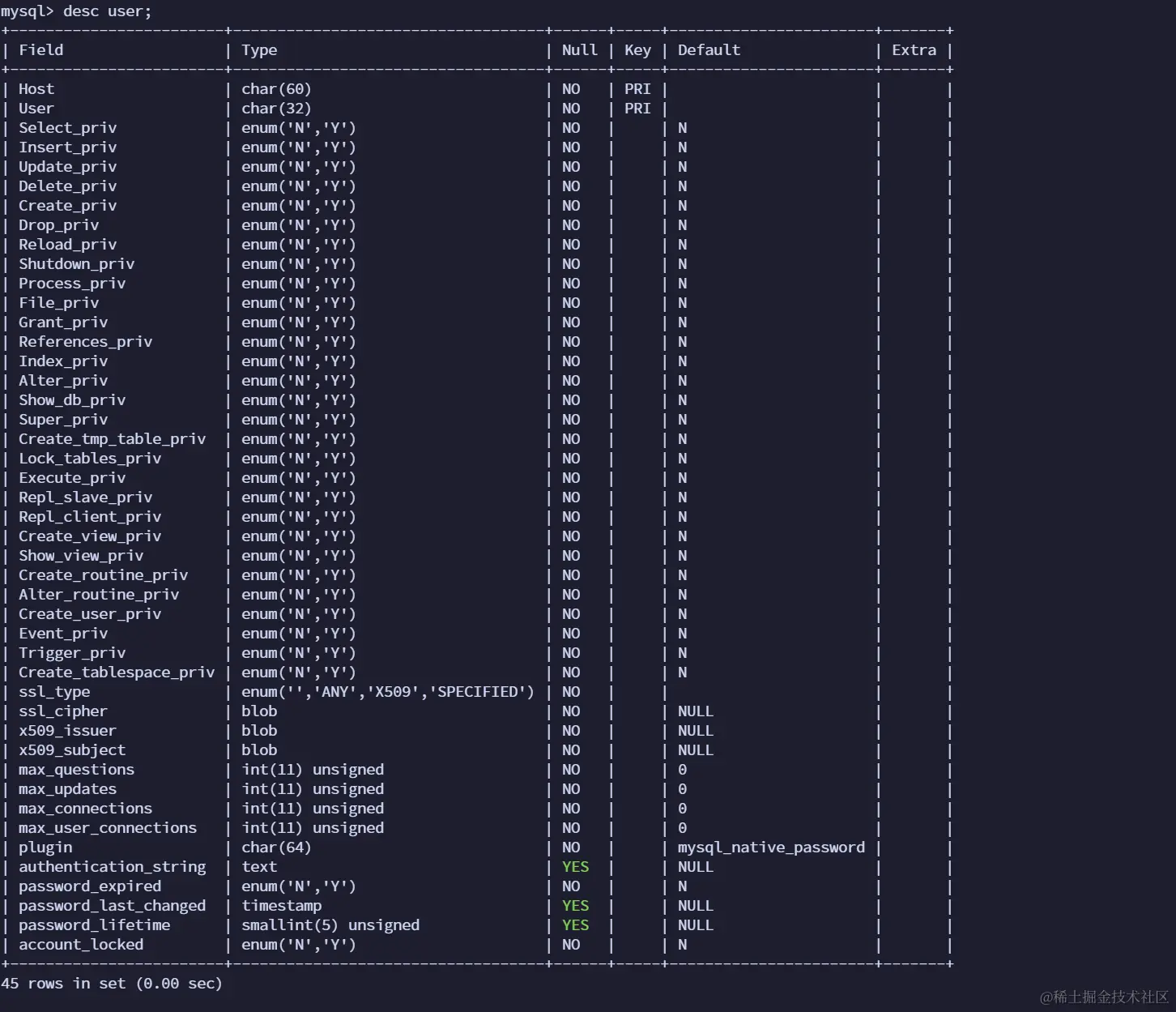This screenshot has height=1012, width=1176.
Task: Select the 'authentication_string' field
Action: coord(113,867)
